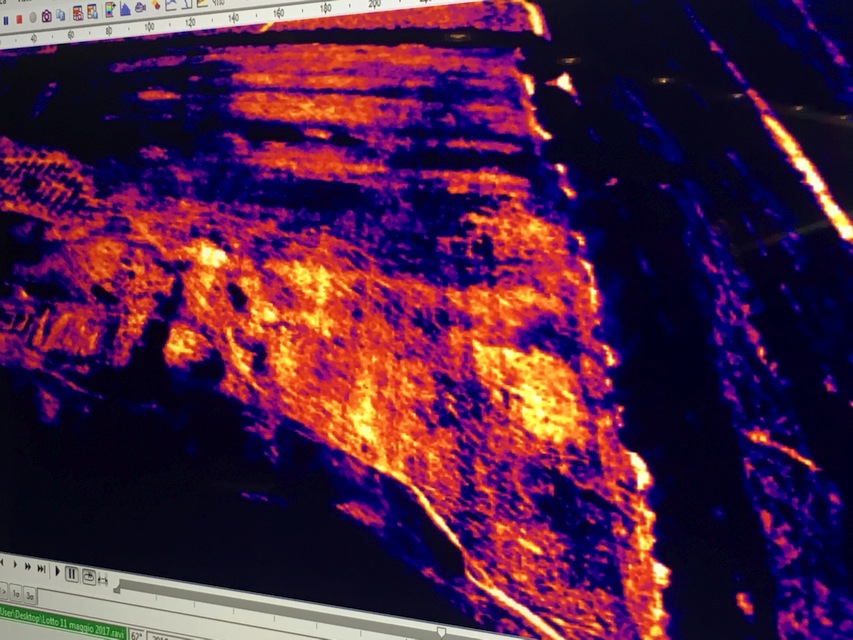Image resolution: width=853 pixels, height=640 pixels.
Task: Play the thermal recording
Action: point(58,571)
